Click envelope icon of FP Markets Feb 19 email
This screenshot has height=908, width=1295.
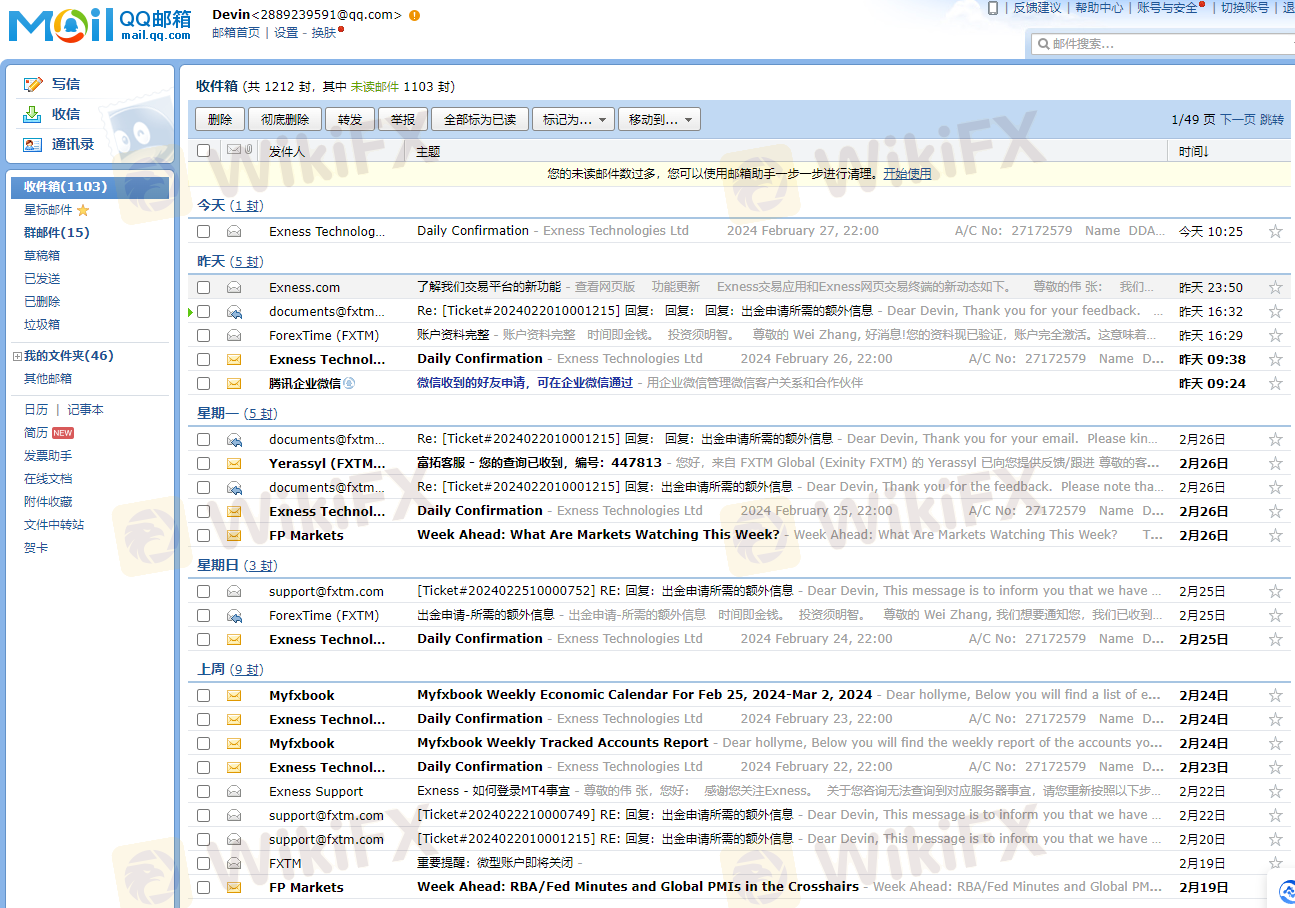pyautogui.click(x=234, y=887)
